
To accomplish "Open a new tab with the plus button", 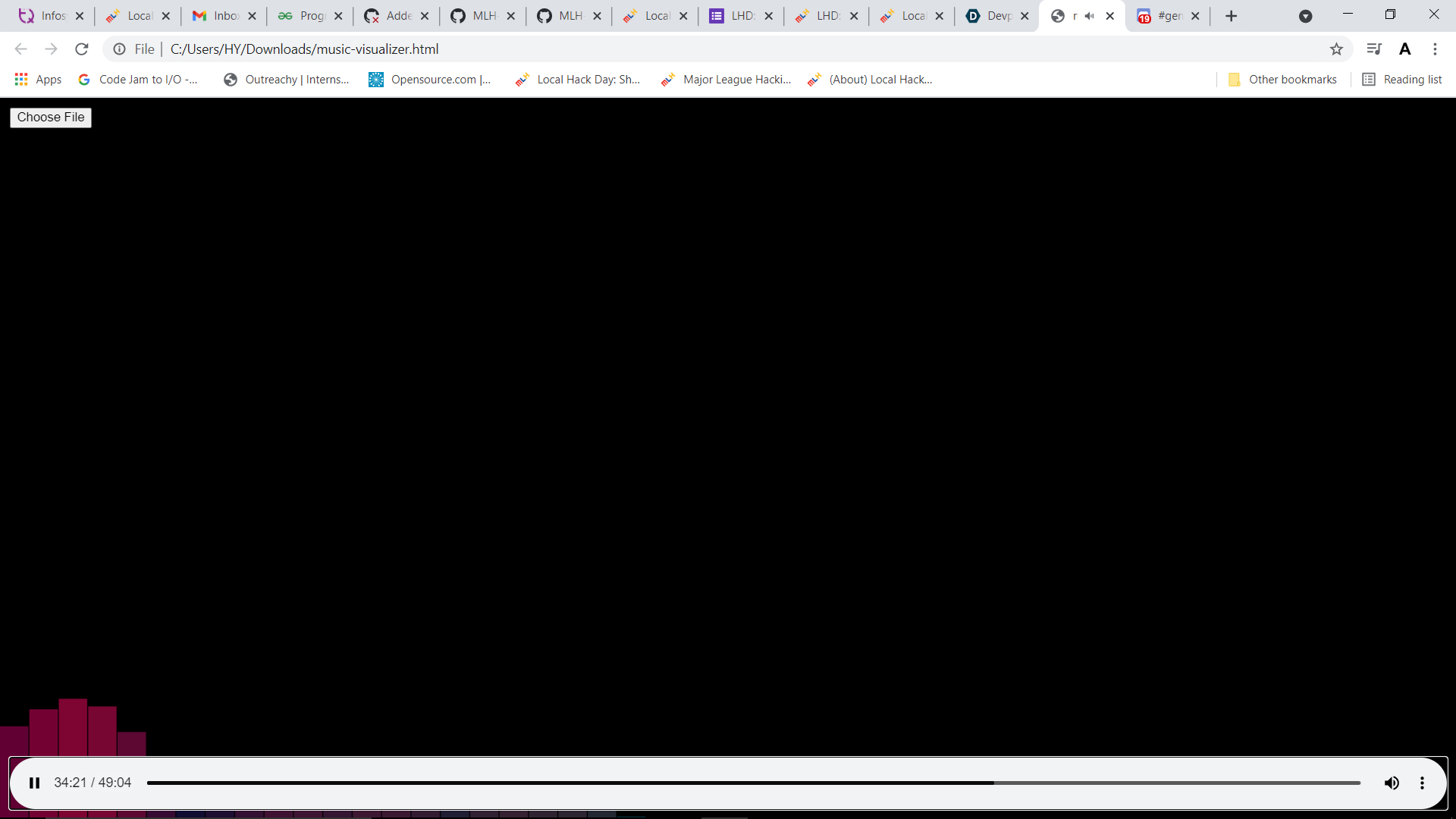I will point(1230,15).
